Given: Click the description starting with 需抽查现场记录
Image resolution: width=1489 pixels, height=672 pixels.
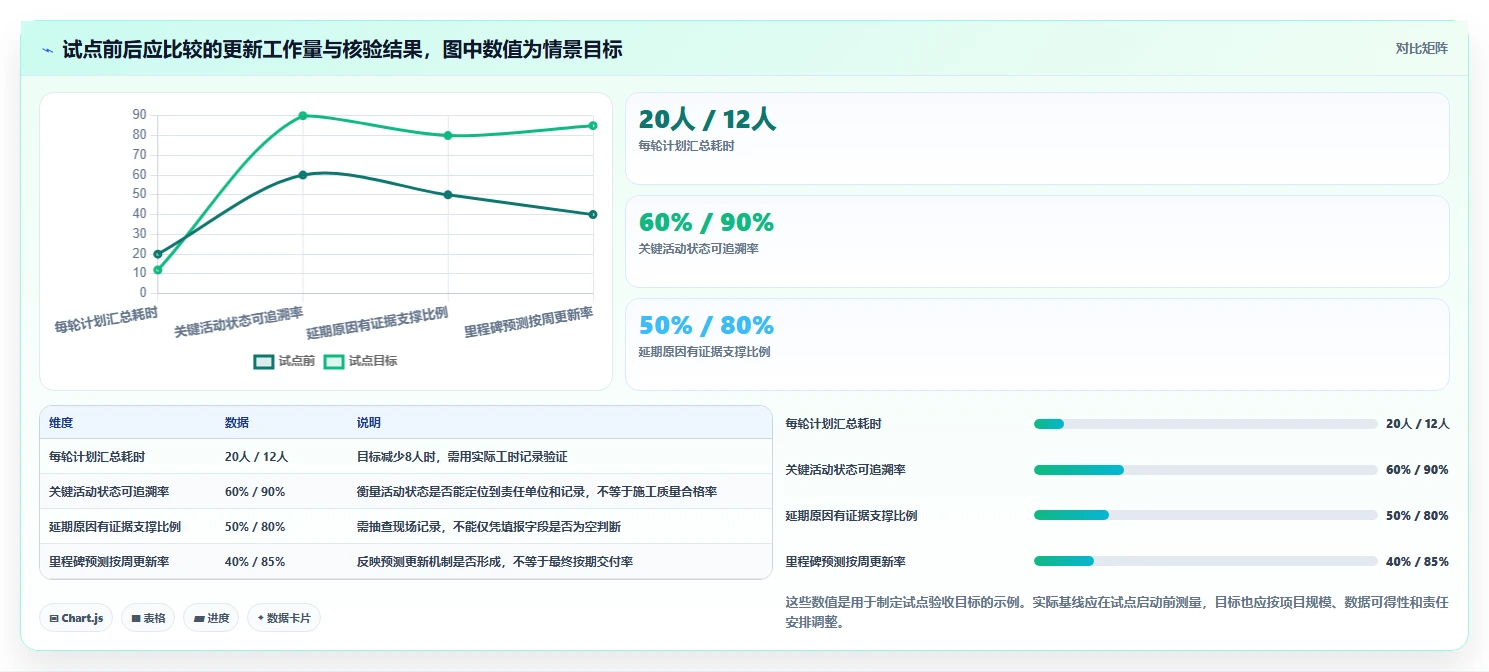Looking at the screenshot, I should point(489,527).
